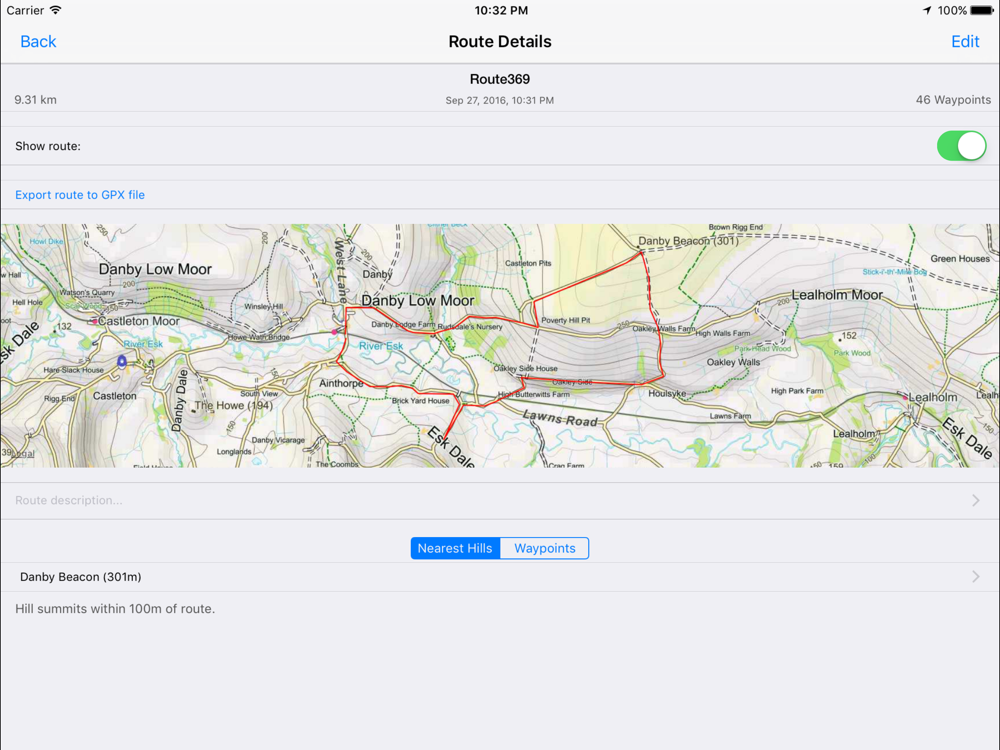Tap the 46 Waypoints count
1000x750 pixels.
953,100
